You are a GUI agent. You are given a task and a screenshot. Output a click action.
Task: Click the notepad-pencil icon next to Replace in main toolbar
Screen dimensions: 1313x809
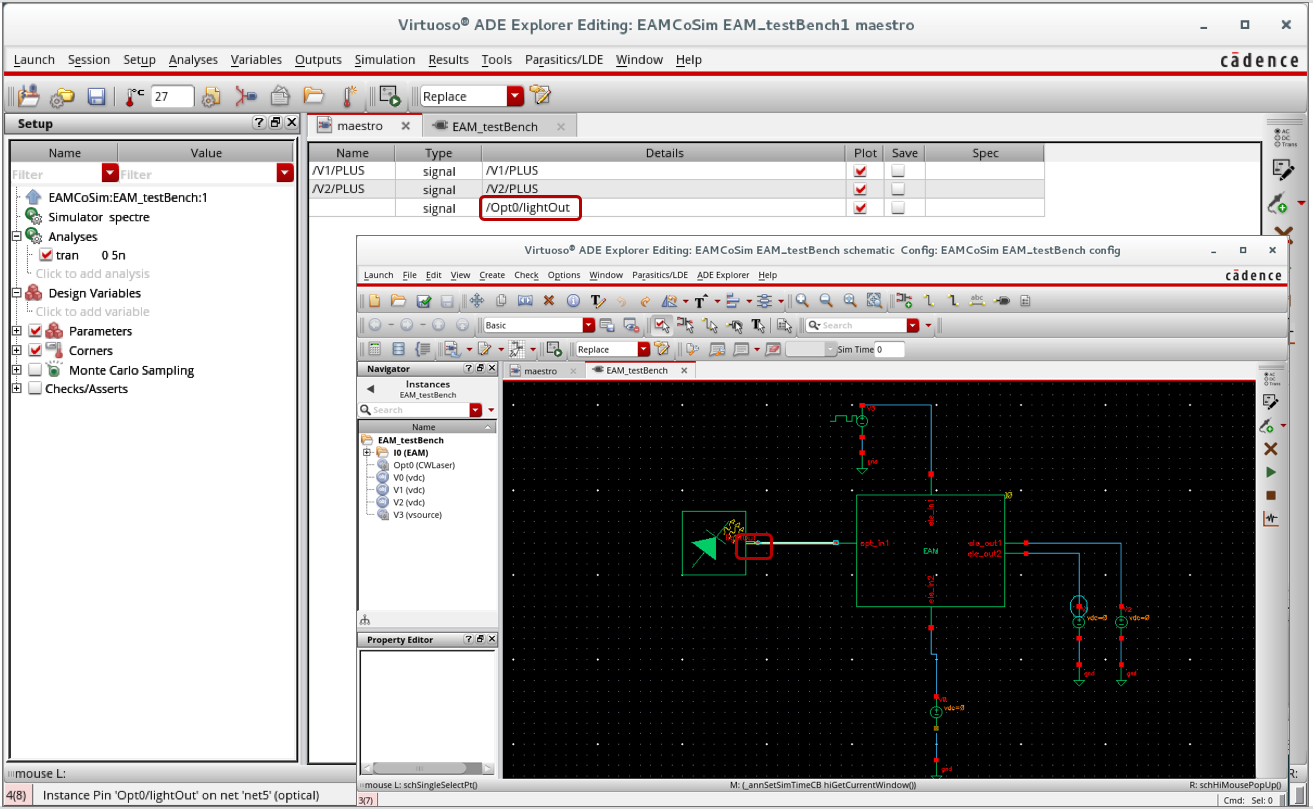(x=540, y=96)
